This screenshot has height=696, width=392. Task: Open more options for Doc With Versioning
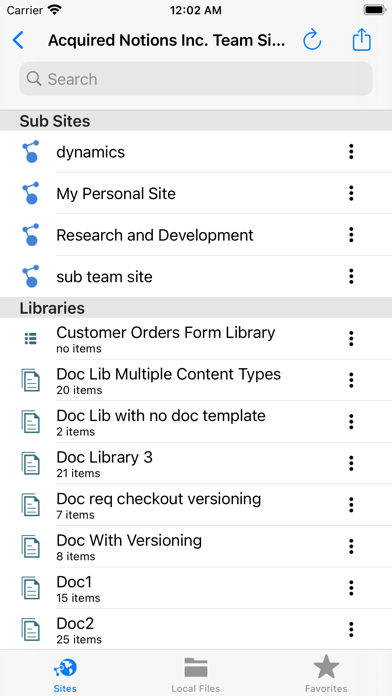[351, 546]
